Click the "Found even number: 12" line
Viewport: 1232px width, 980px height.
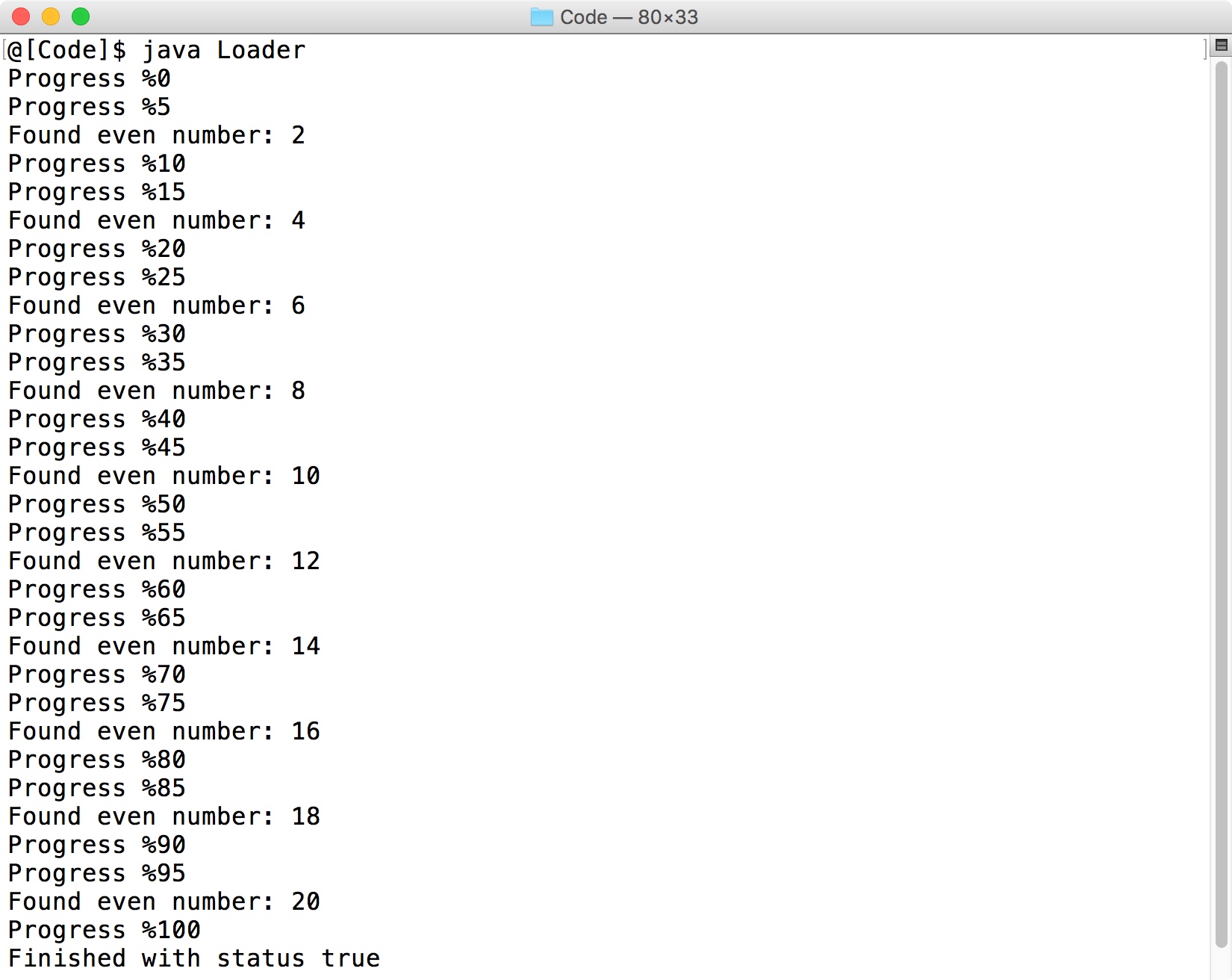pyautogui.click(x=164, y=561)
